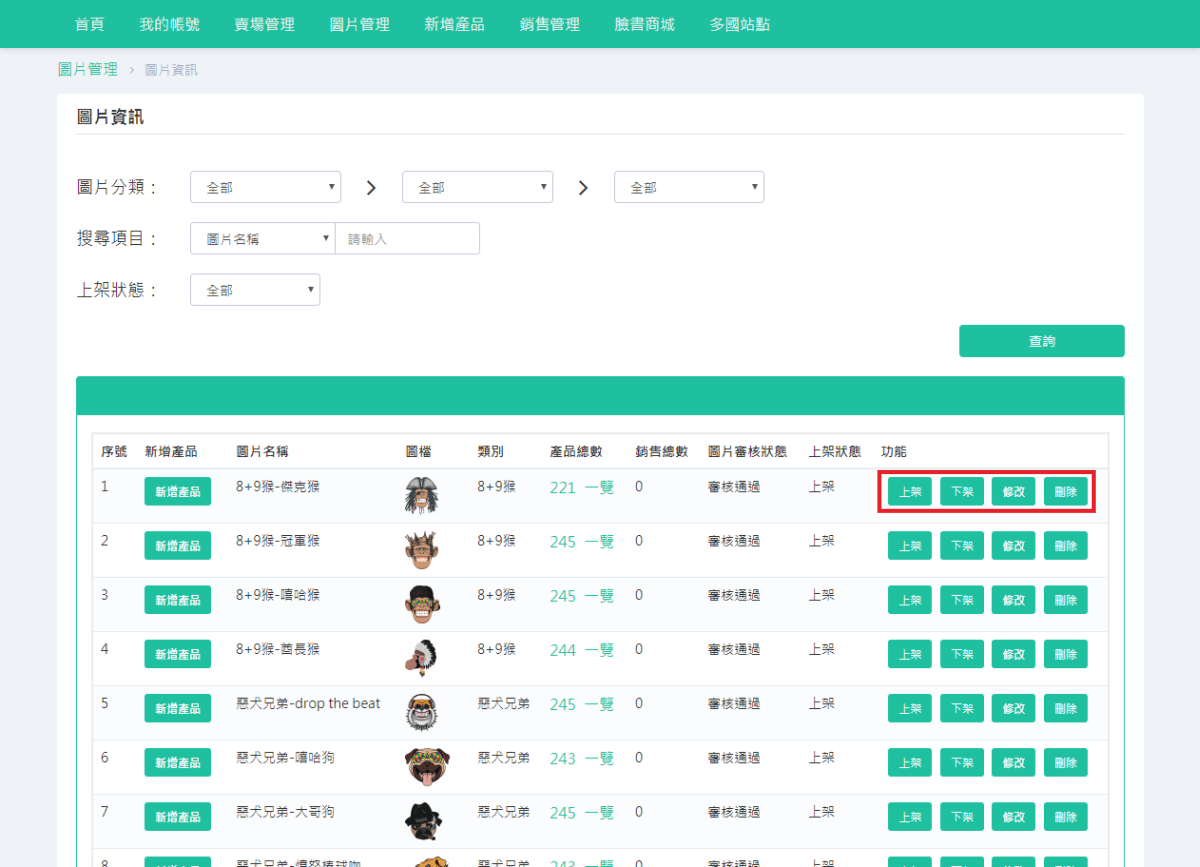Open the first 圖片分類 category dropdown

tap(265, 186)
